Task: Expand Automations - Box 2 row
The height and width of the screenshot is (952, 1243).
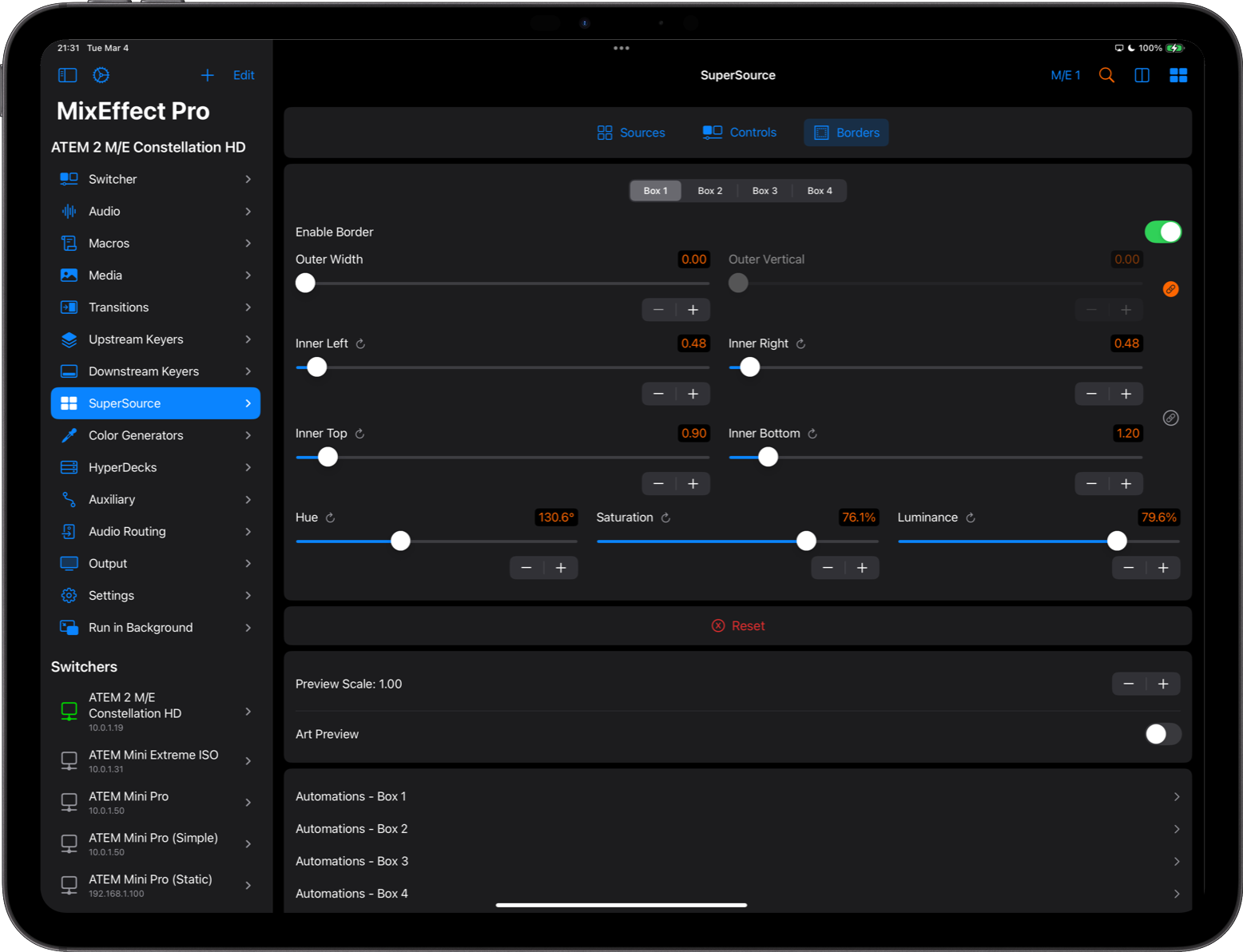Action: 737,829
